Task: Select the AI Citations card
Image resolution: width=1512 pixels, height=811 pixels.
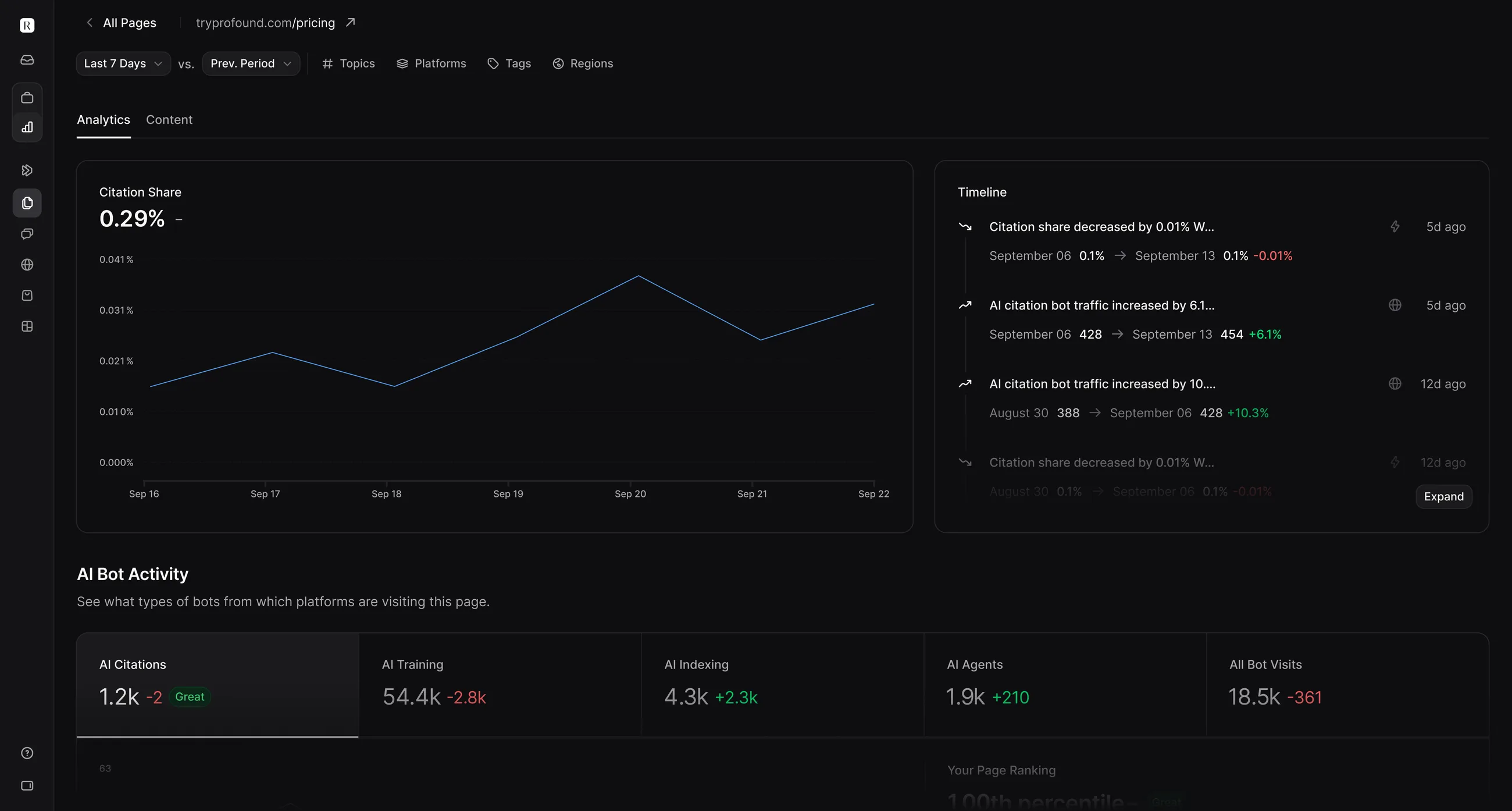Action: 217,685
